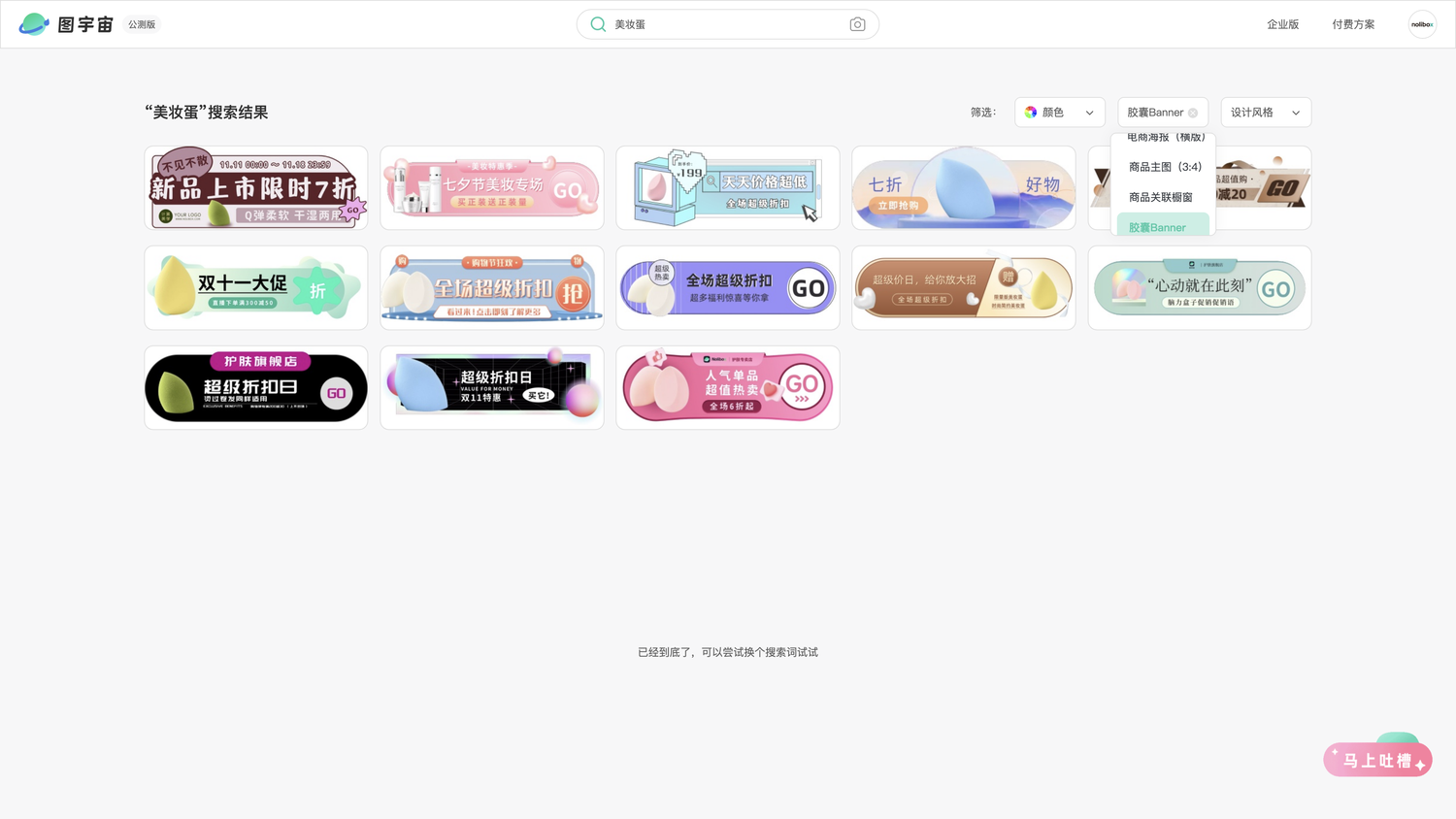
Task: Click the 马上吐槽 feedback button
Action: pyautogui.click(x=1377, y=759)
